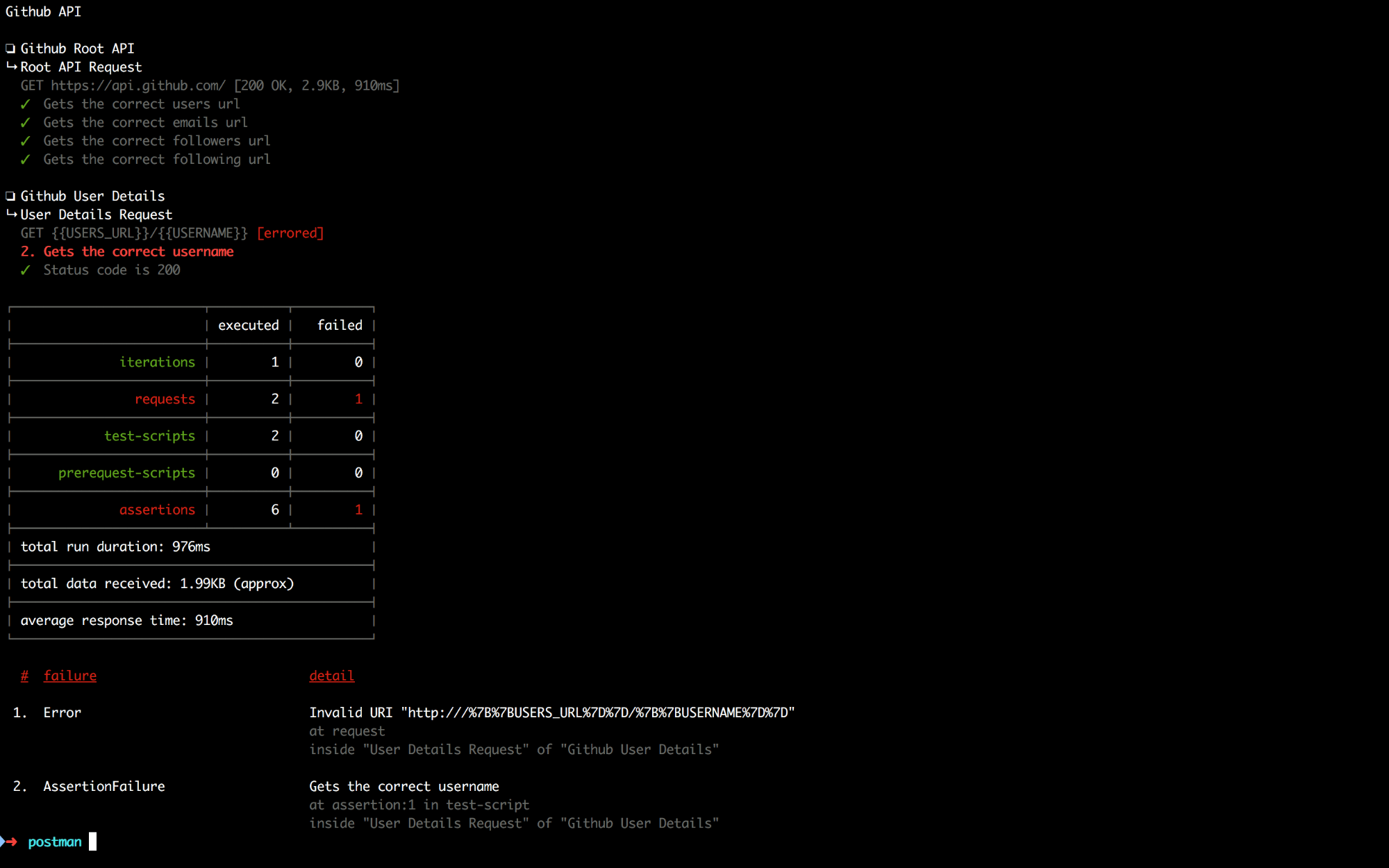Select the "User Details Request" line
Image resolution: width=1389 pixels, height=868 pixels.
point(96,215)
